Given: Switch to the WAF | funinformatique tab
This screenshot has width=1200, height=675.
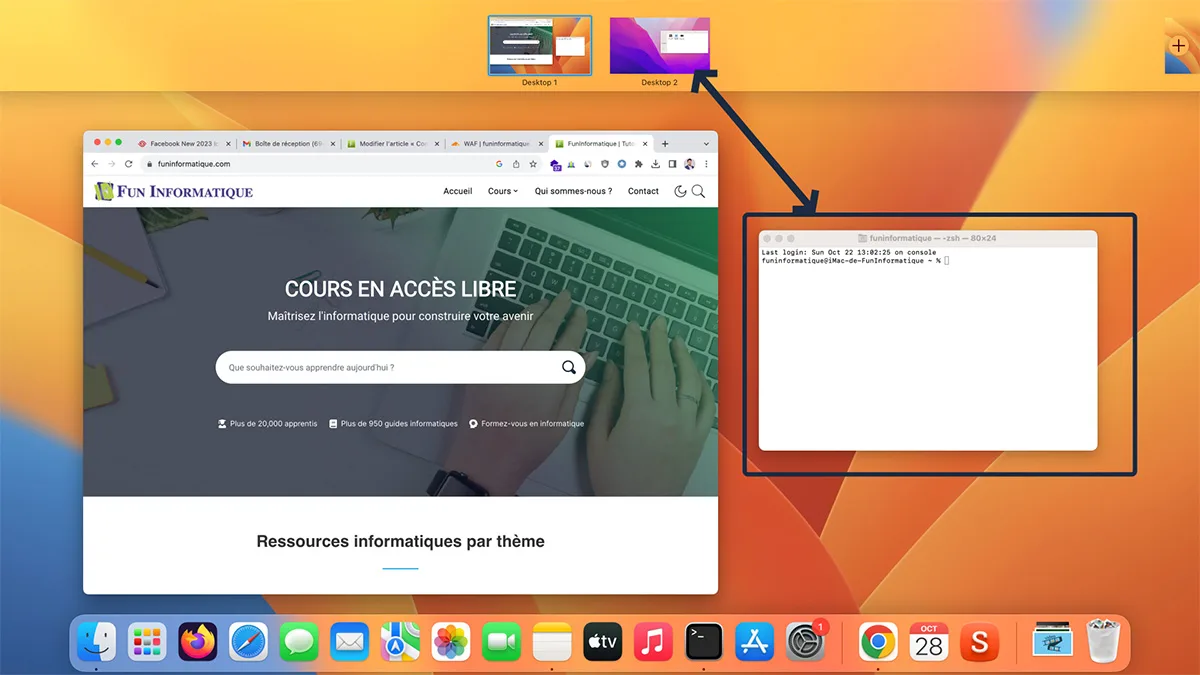Looking at the screenshot, I should [496, 144].
